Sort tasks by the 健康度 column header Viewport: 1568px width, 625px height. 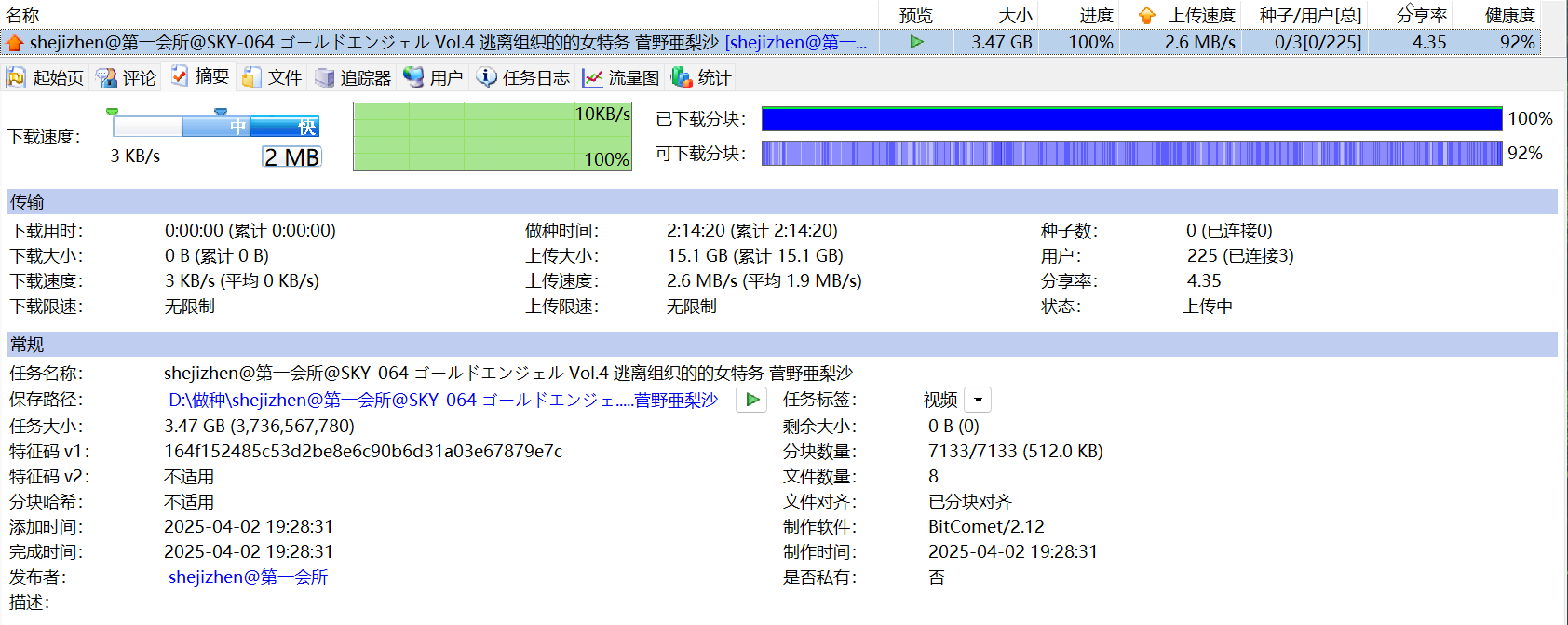[x=1509, y=15]
